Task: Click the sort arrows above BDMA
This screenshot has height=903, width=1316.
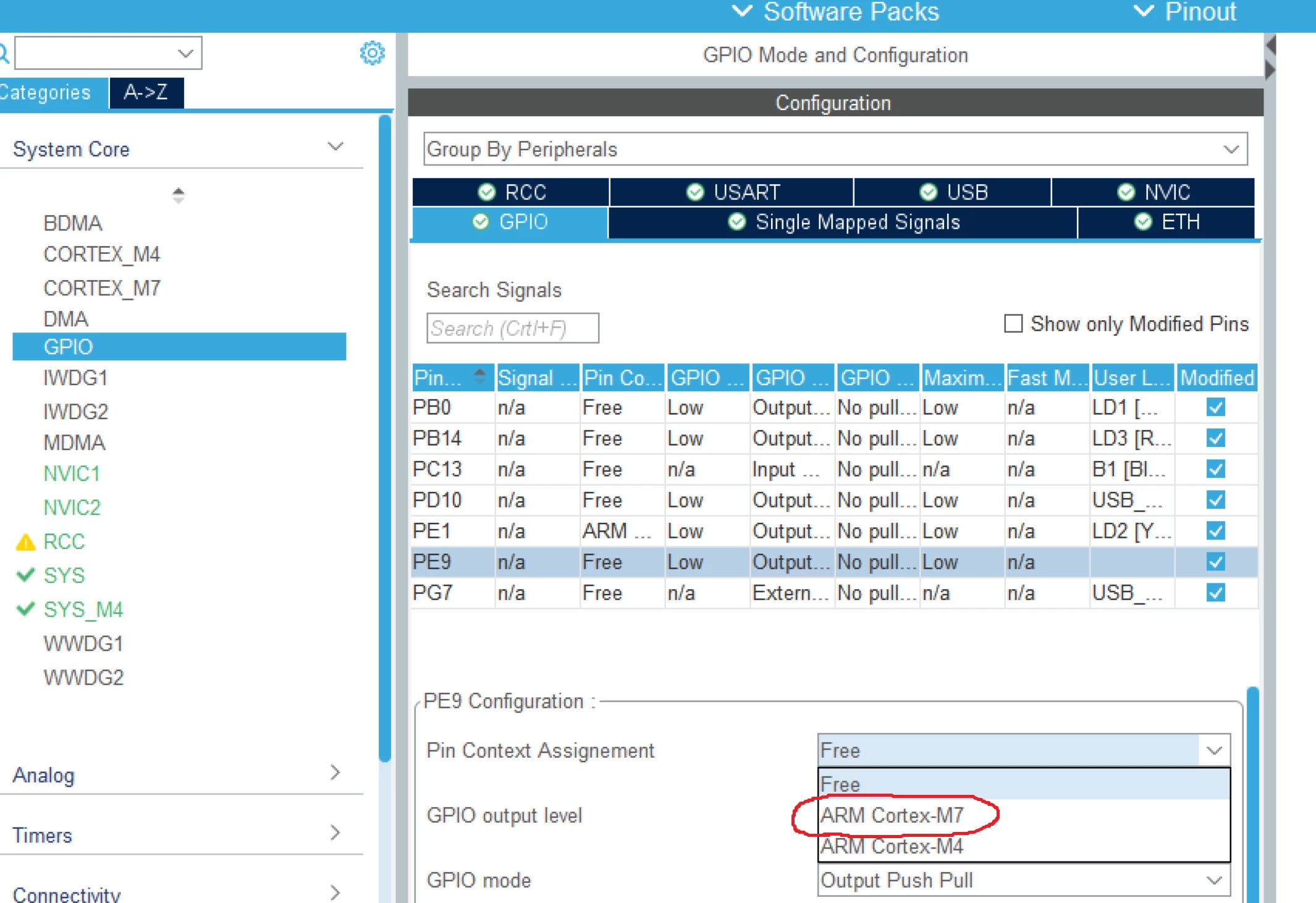Action: coord(179,195)
